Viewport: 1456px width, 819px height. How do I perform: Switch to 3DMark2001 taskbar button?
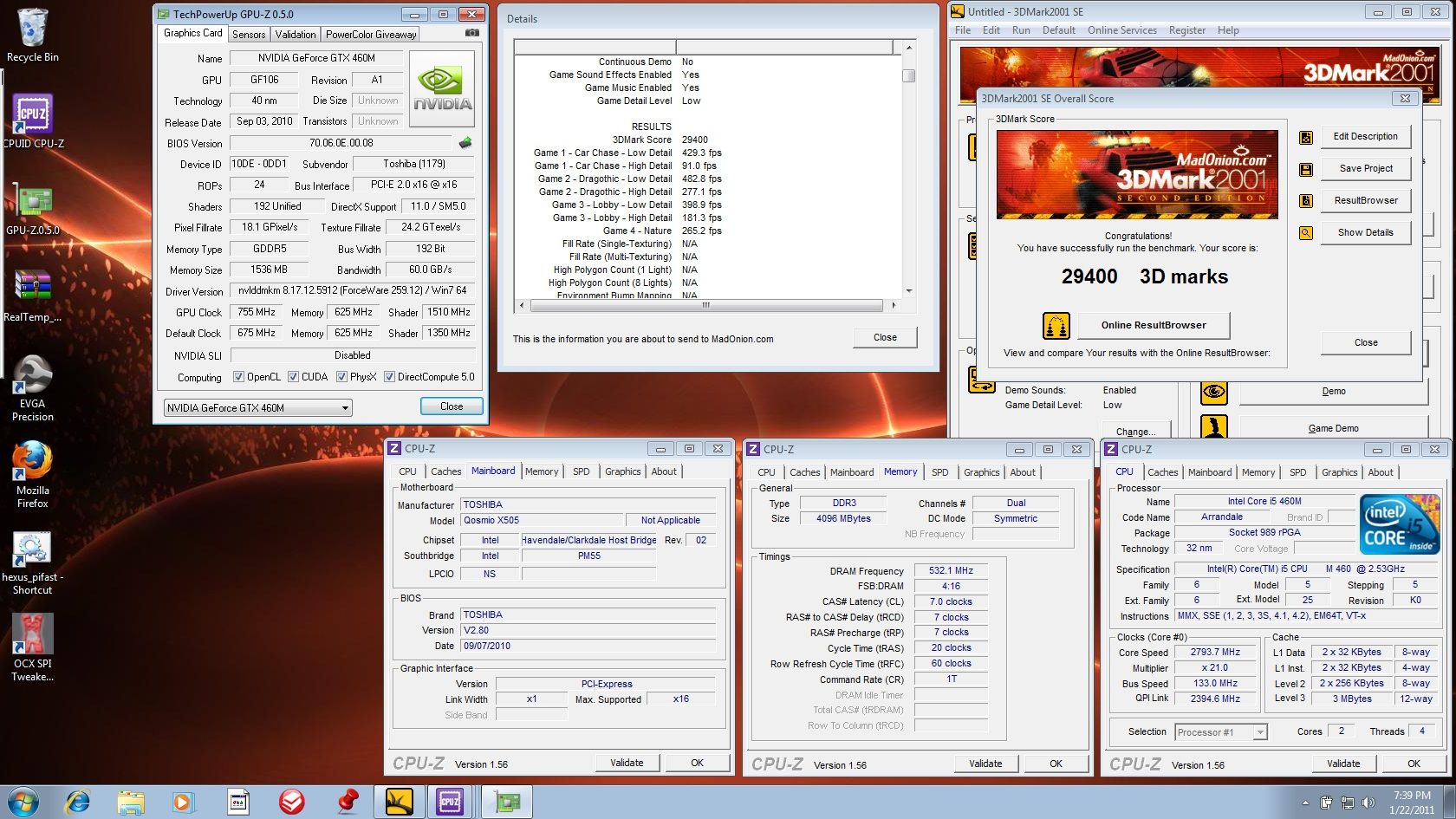pos(399,802)
